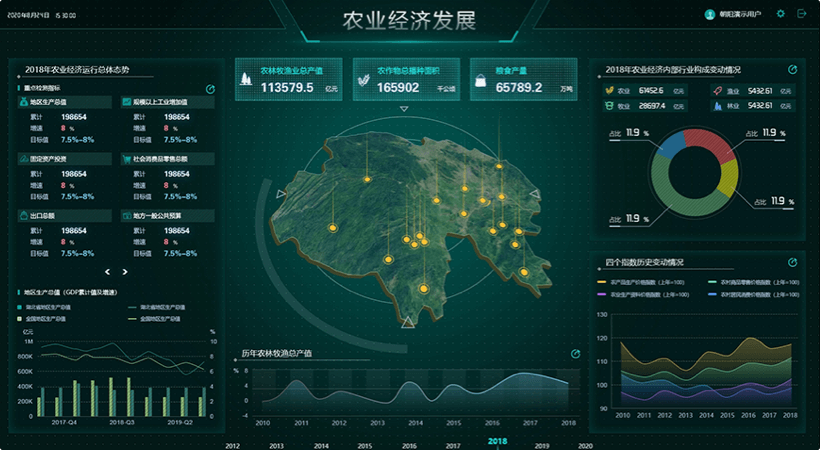
Task: Refresh the 2018农业经济运行总体态势 panel
Action: (210, 89)
